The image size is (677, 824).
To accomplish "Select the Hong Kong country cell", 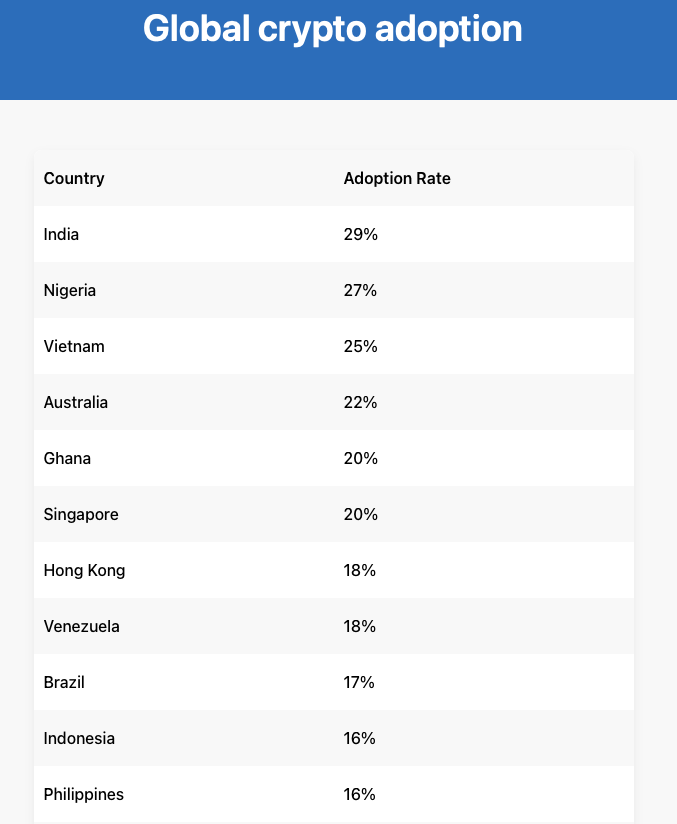I will [84, 571].
